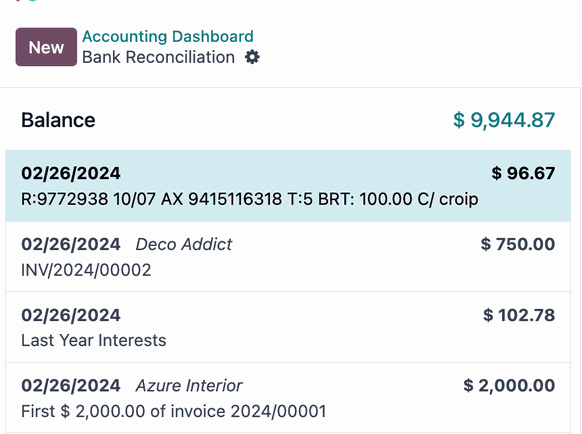Click the Bank Reconciliation title text

click(158, 57)
